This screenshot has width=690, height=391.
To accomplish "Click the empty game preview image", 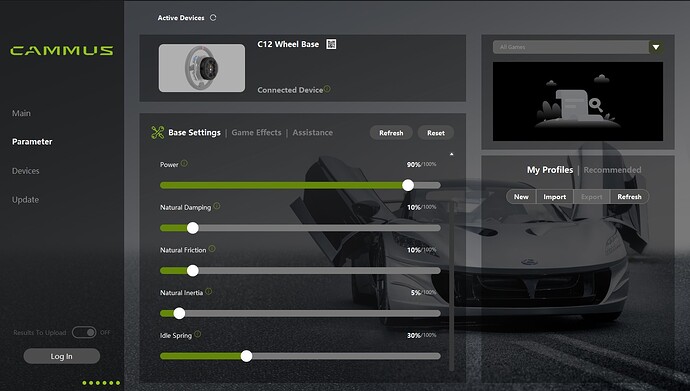I will pyautogui.click(x=578, y=102).
